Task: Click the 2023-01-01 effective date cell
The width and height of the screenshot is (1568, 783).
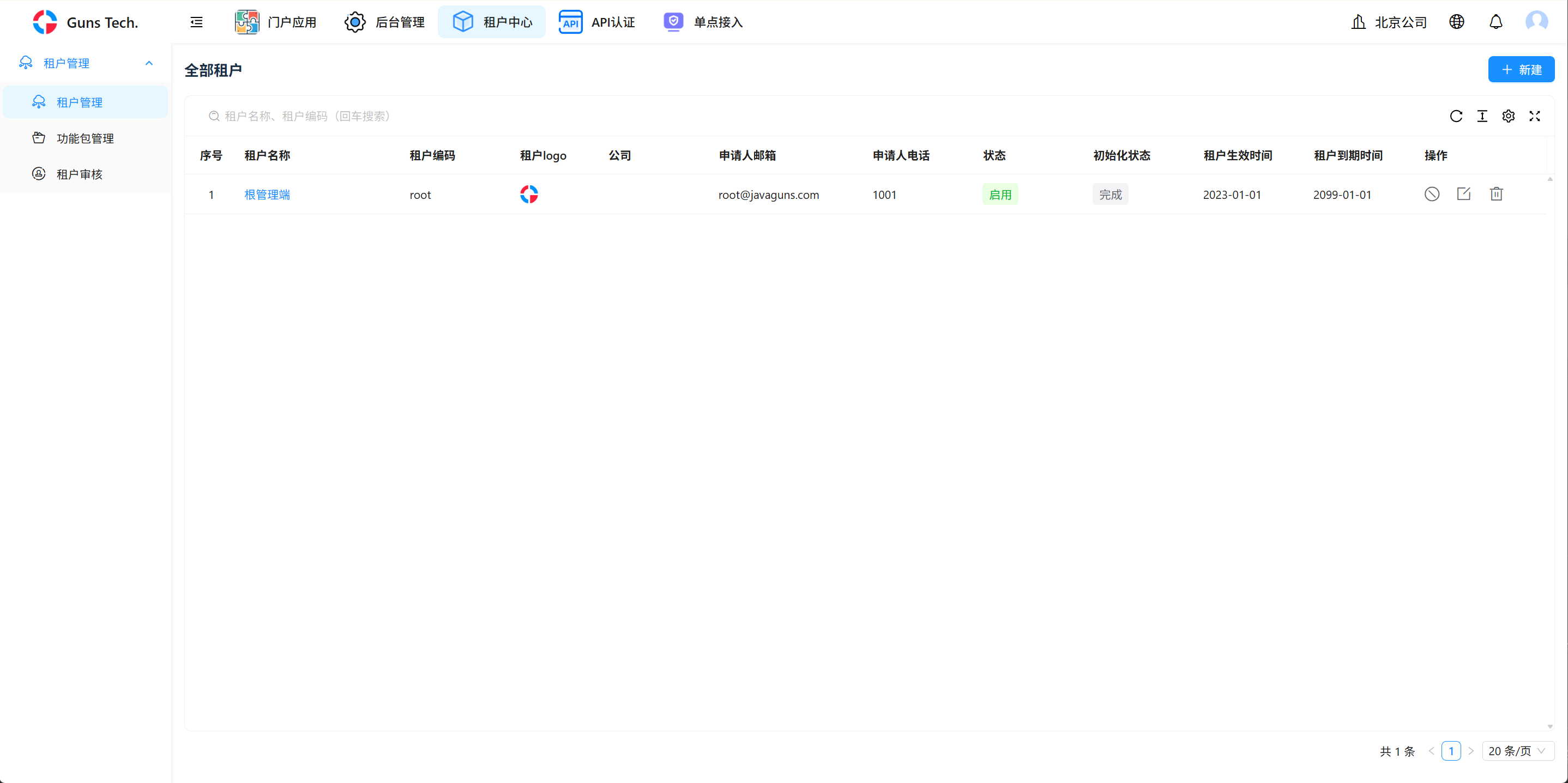Action: (1232, 195)
